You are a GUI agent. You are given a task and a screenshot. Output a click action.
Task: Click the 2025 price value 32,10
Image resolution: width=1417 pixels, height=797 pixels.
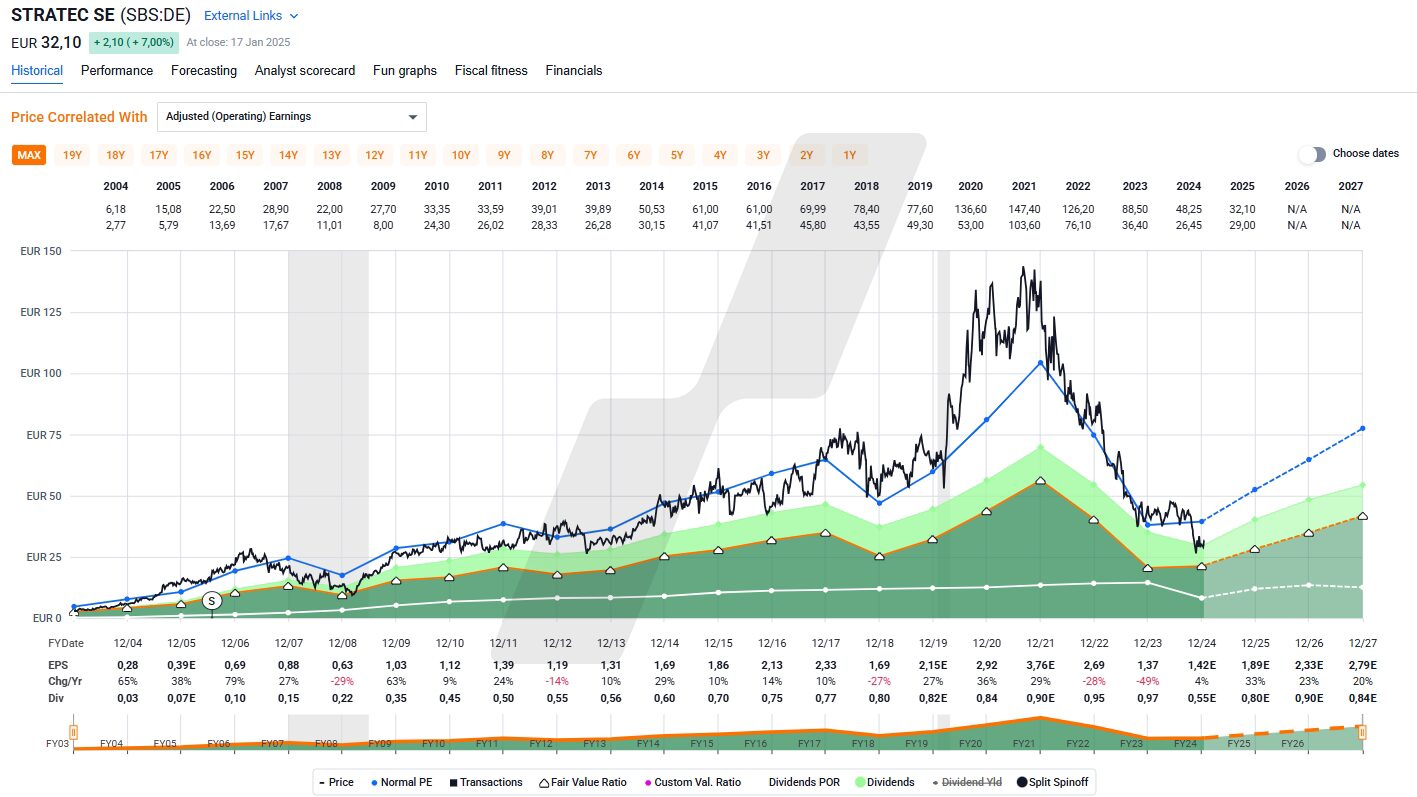[1243, 209]
